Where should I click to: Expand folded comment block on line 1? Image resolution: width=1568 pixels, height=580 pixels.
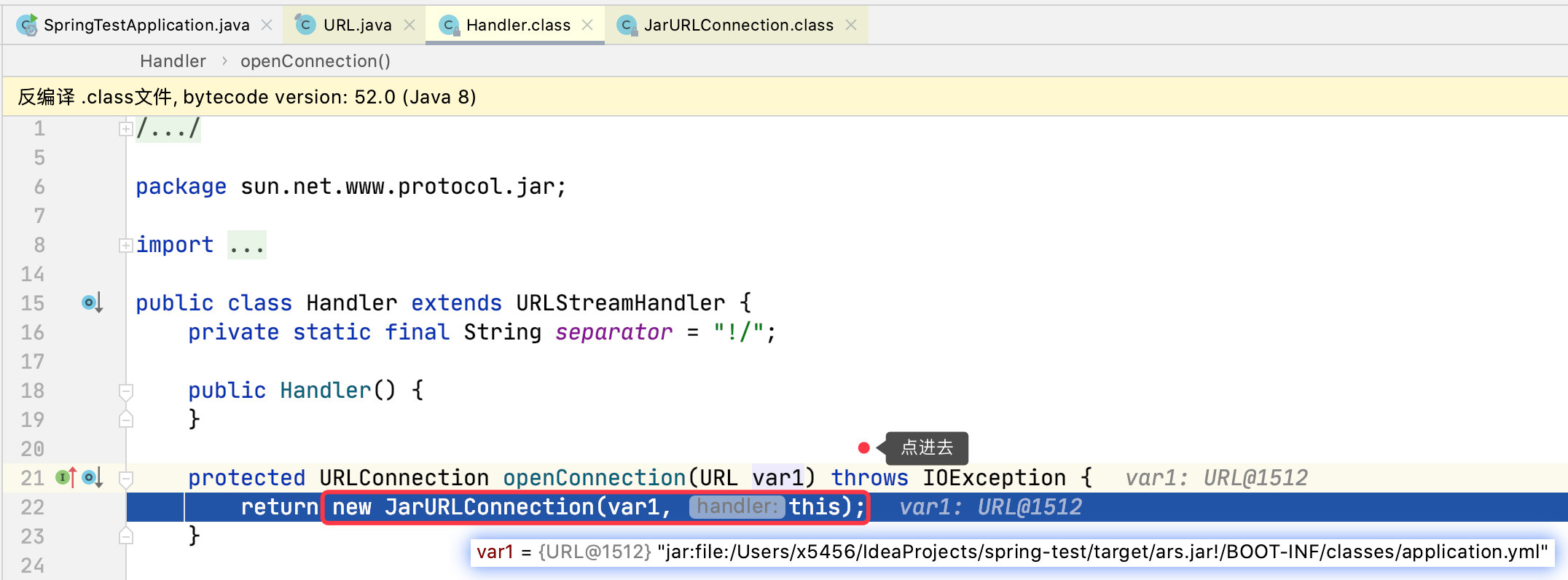[125, 129]
